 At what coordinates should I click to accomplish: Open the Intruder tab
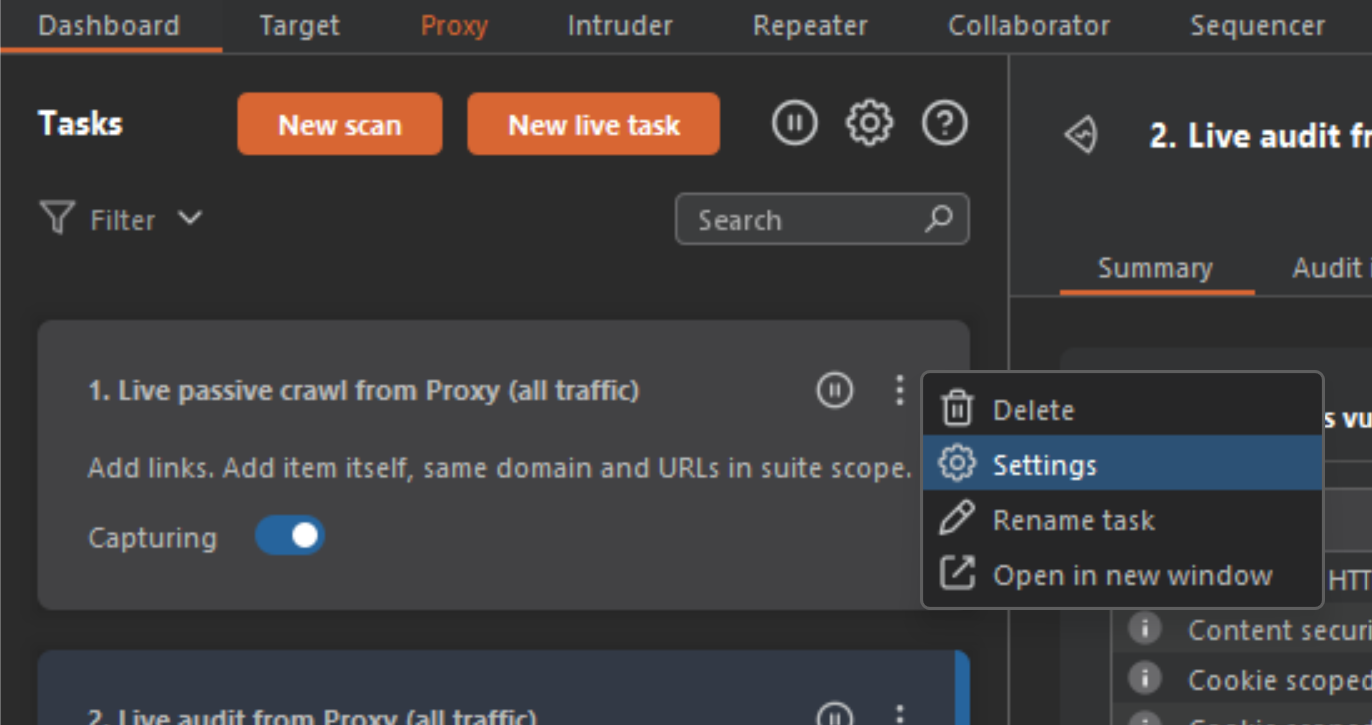coord(620,25)
